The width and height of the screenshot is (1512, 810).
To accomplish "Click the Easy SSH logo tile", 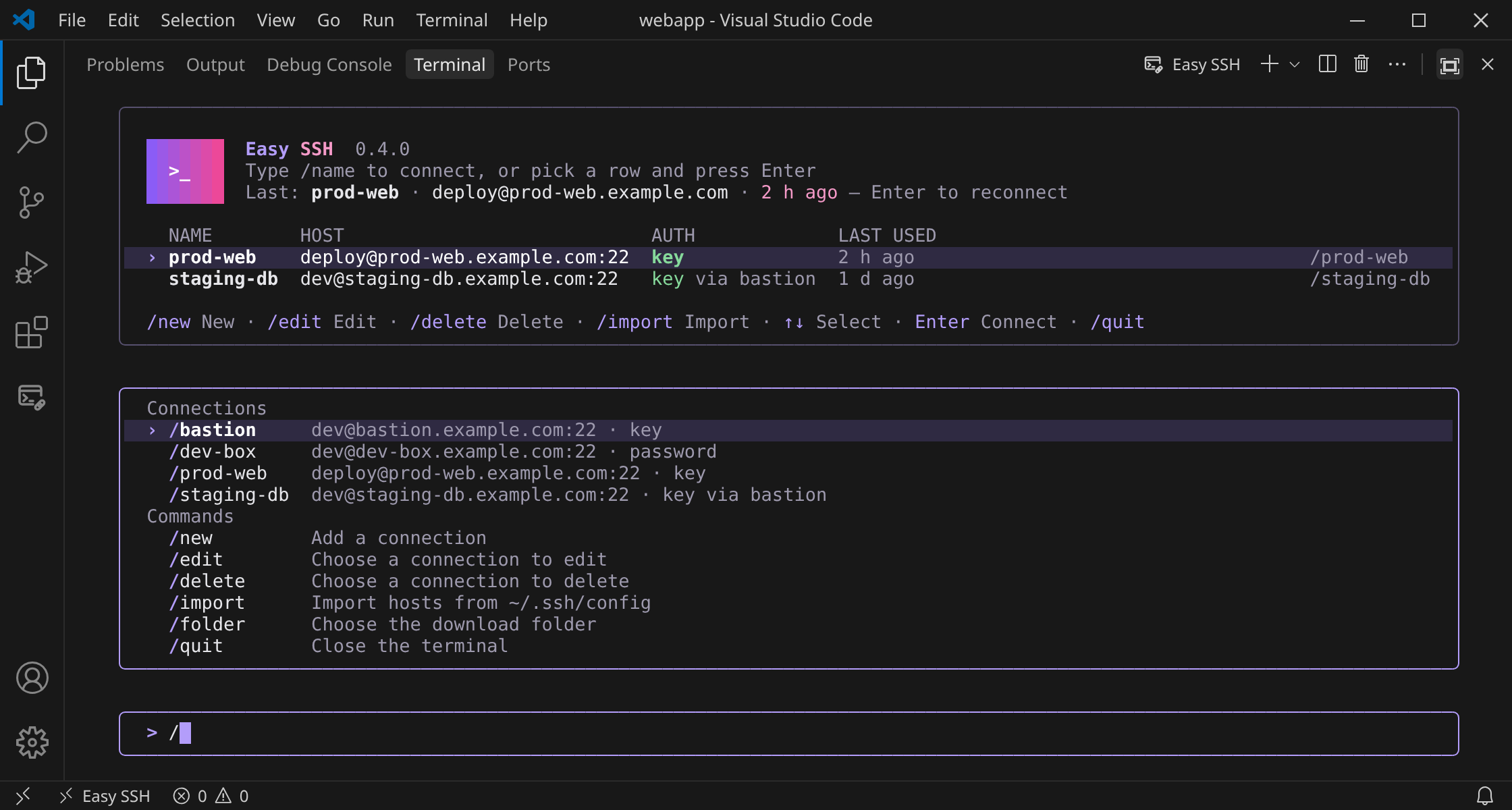I will point(185,171).
